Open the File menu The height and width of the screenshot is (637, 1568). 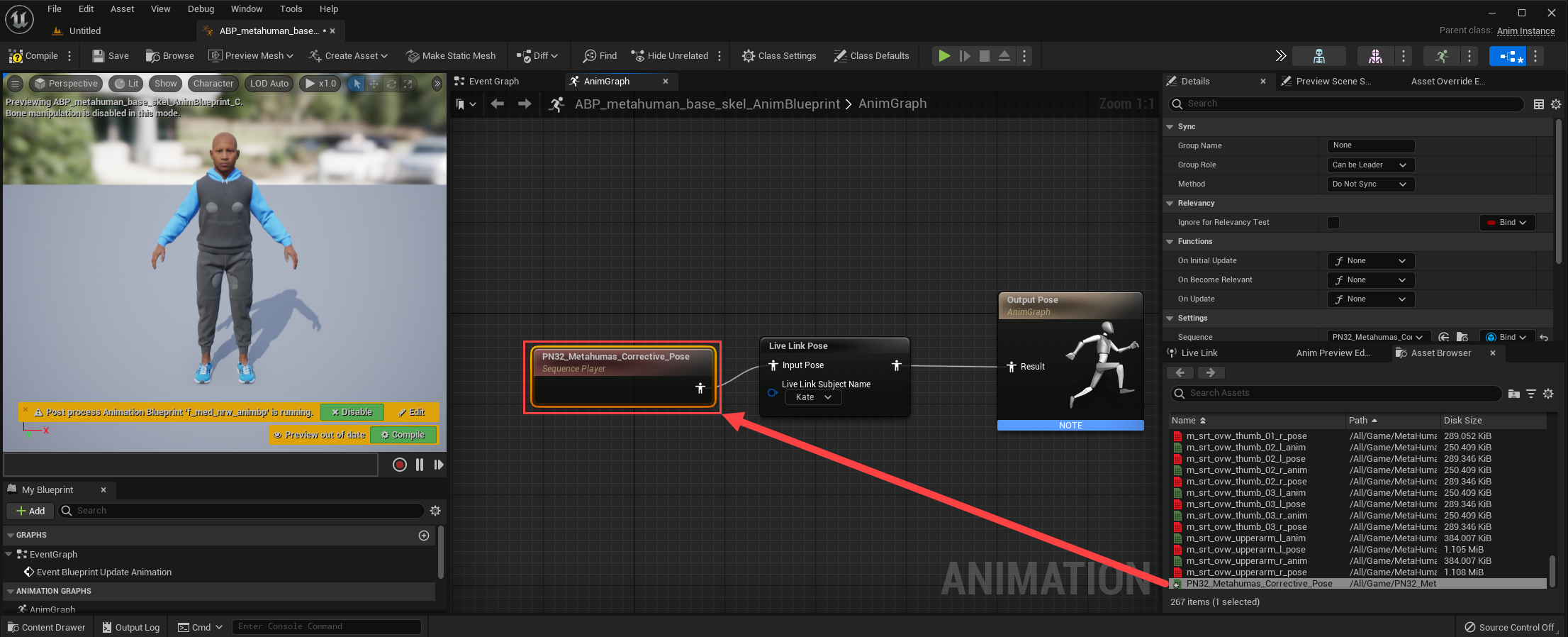pos(54,9)
